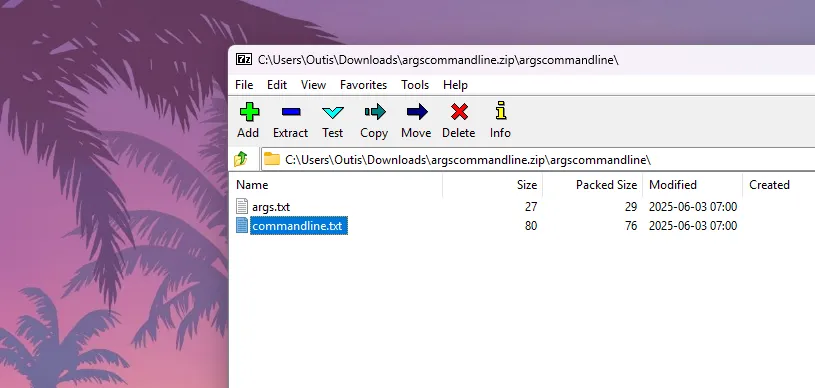Image resolution: width=815 pixels, height=388 pixels.
Task: Click the commandline.txt file icon
Action: pos(242,225)
